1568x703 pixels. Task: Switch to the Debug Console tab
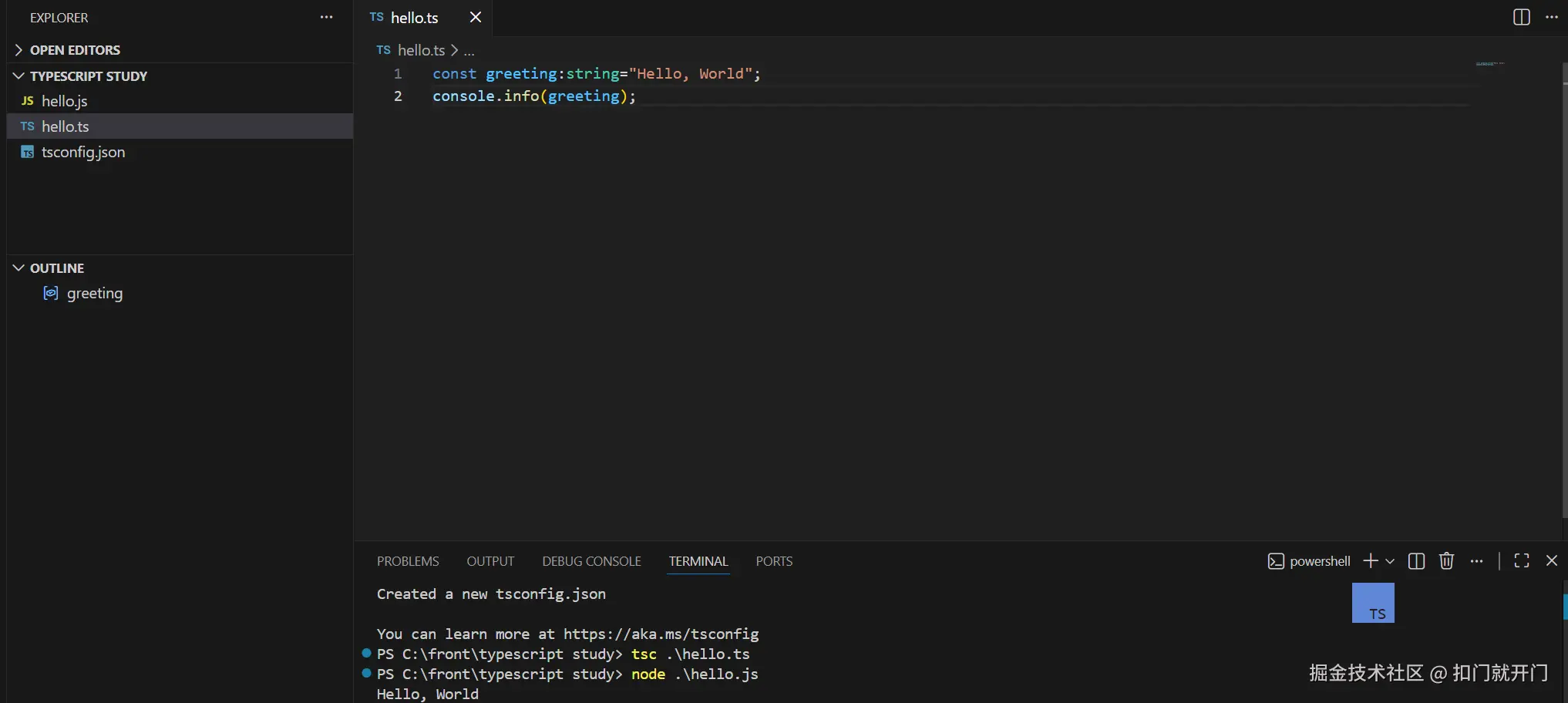click(591, 561)
